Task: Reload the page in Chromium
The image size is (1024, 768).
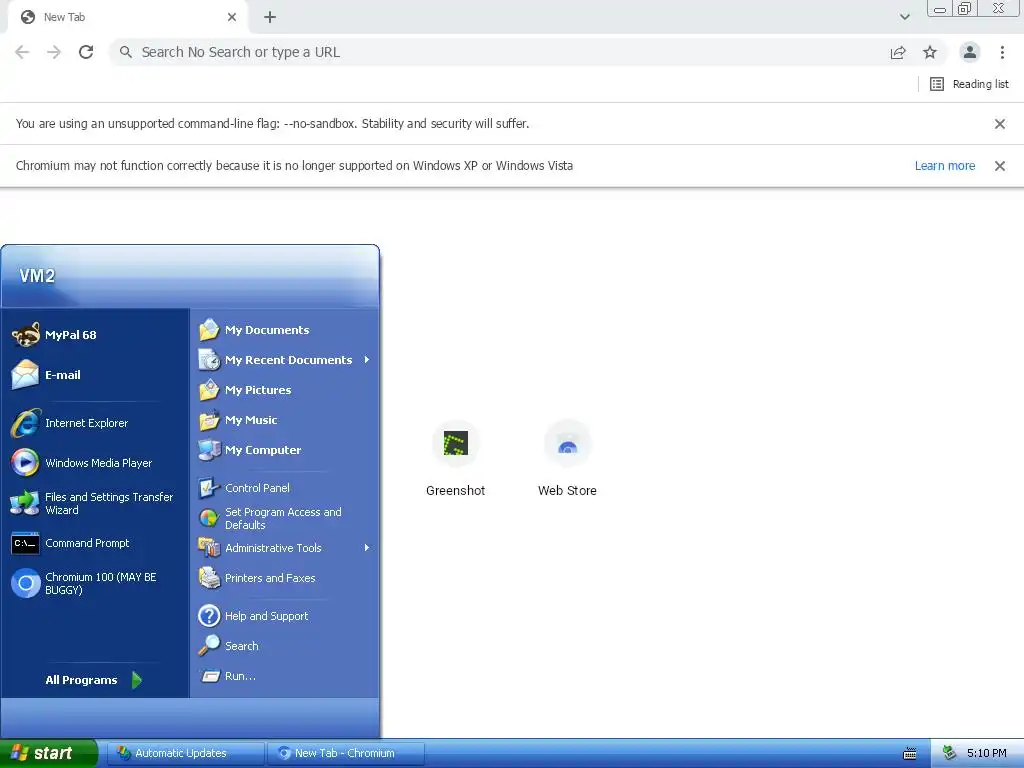Action: click(x=86, y=52)
